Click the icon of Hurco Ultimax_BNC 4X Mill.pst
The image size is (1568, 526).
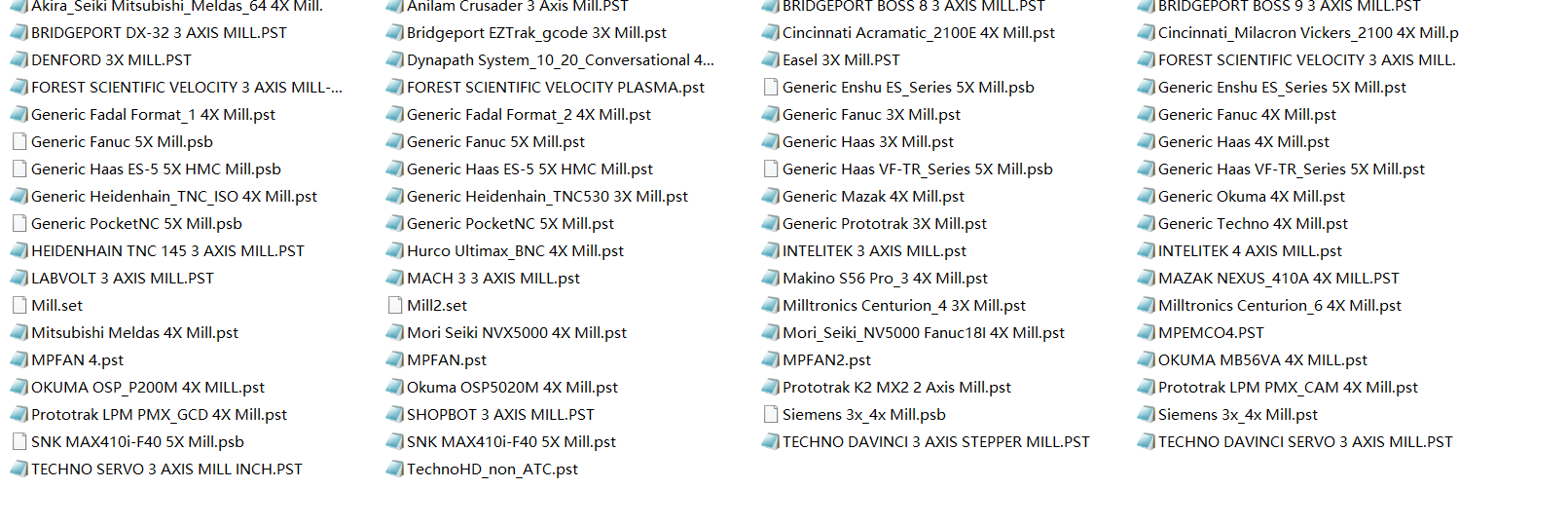(394, 250)
